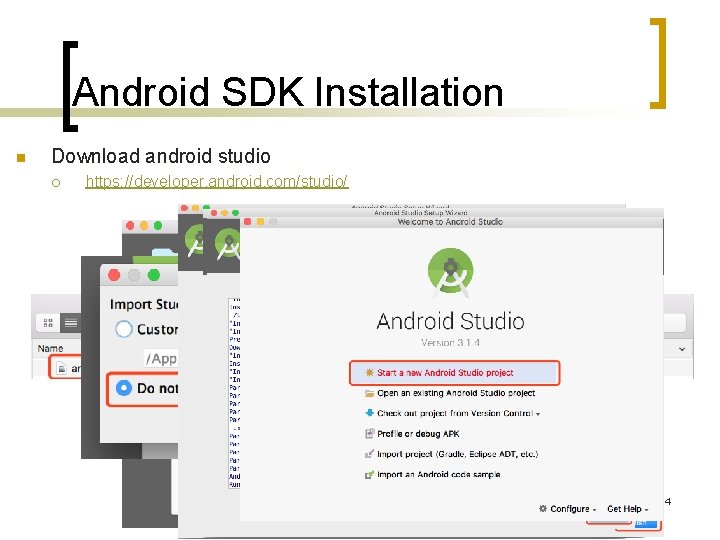The width and height of the screenshot is (720, 540).
Task: Click the Profile or debug APK icon
Action: 369,433
